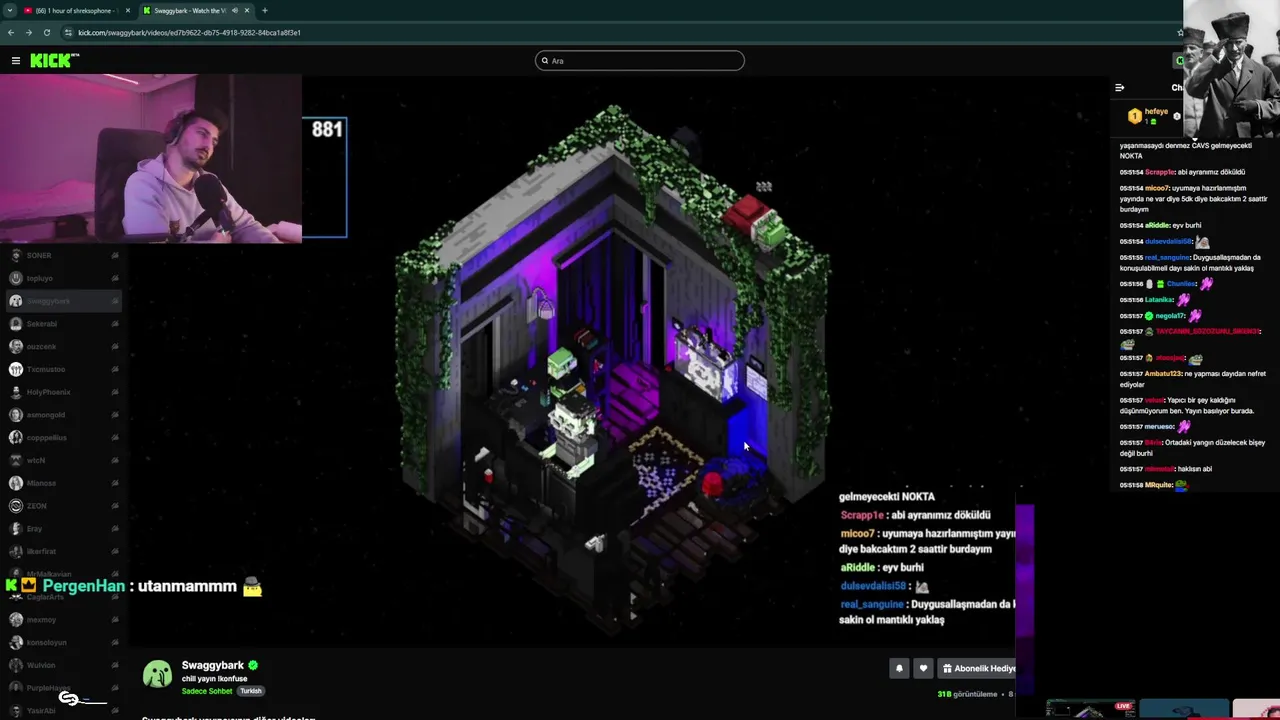This screenshot has width=1280, height=720.
Task: Click ilkerfirat avatar in sidebar
Action: pyautogui.click(x=16, y=551)
